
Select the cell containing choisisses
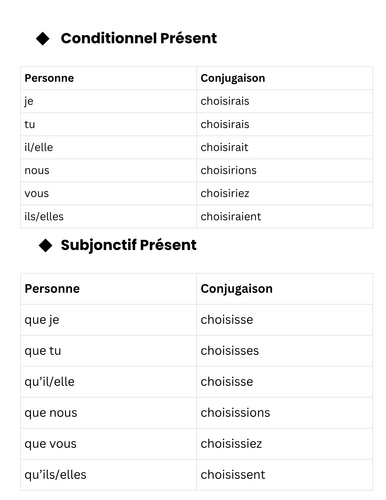(x=284, y=351)
